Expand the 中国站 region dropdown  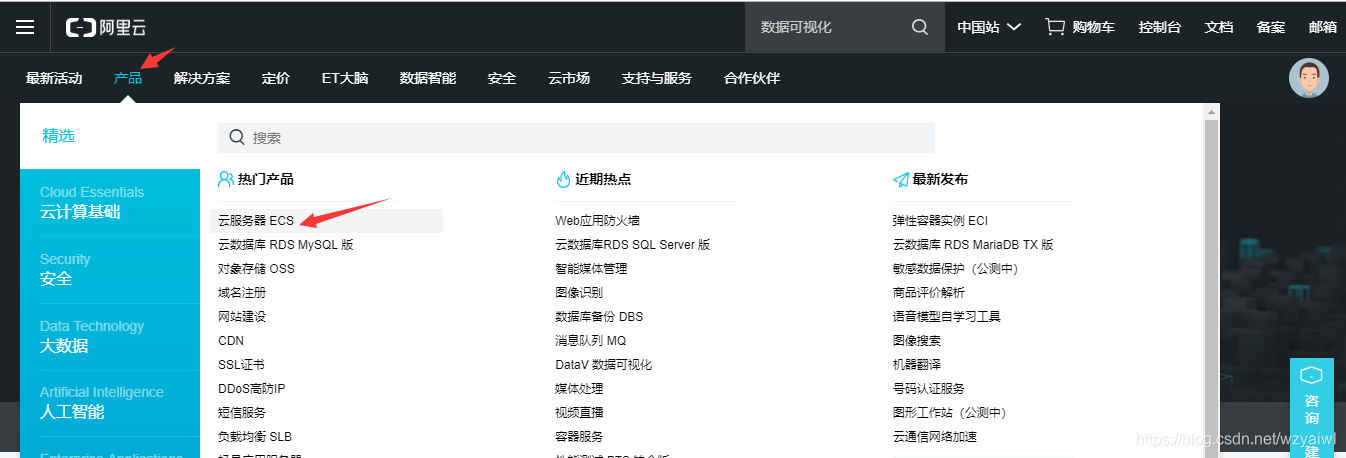[x=989, y=27]
